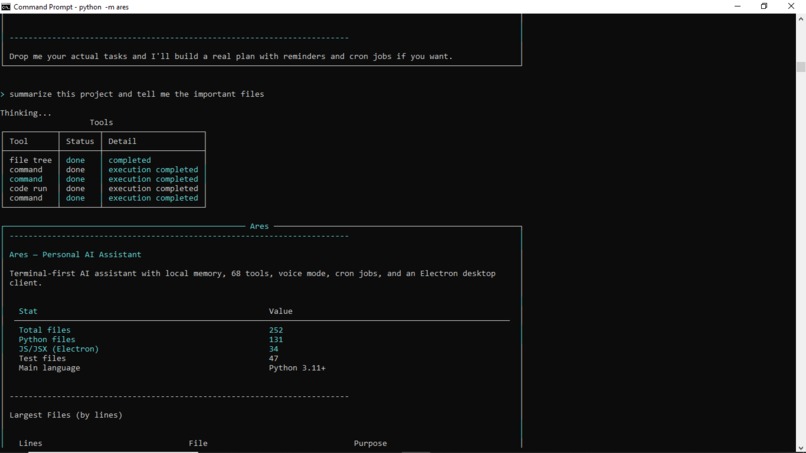Close the Command Prompt window
Image resolution: width=806 pixels, height=453 pixels.
tap(791, 6)
